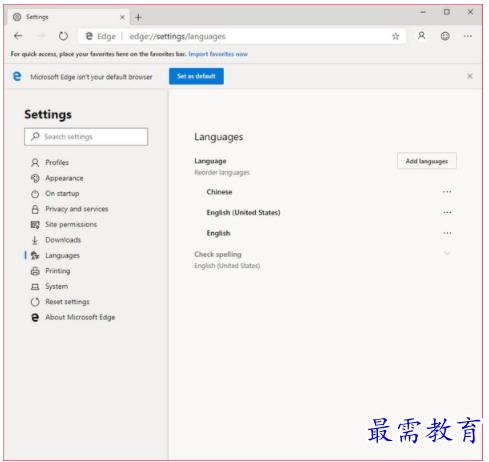
Task: Click the Appearance palette icon
Action: (35, 178)
